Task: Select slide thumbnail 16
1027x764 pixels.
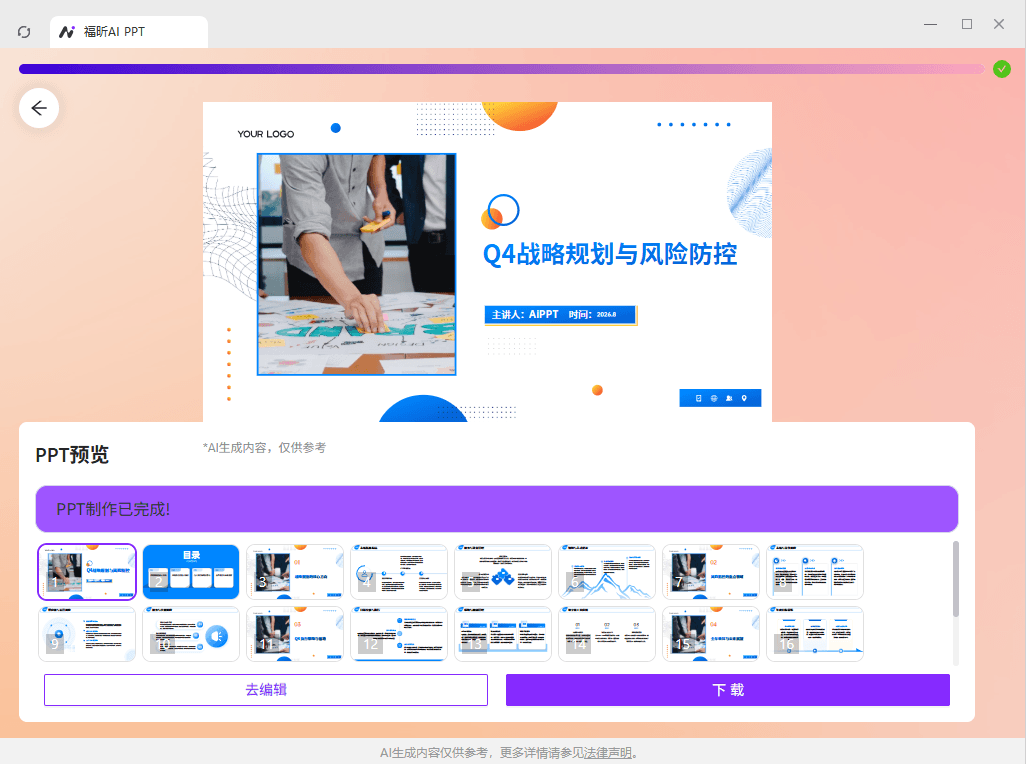Action: point(815,634)
